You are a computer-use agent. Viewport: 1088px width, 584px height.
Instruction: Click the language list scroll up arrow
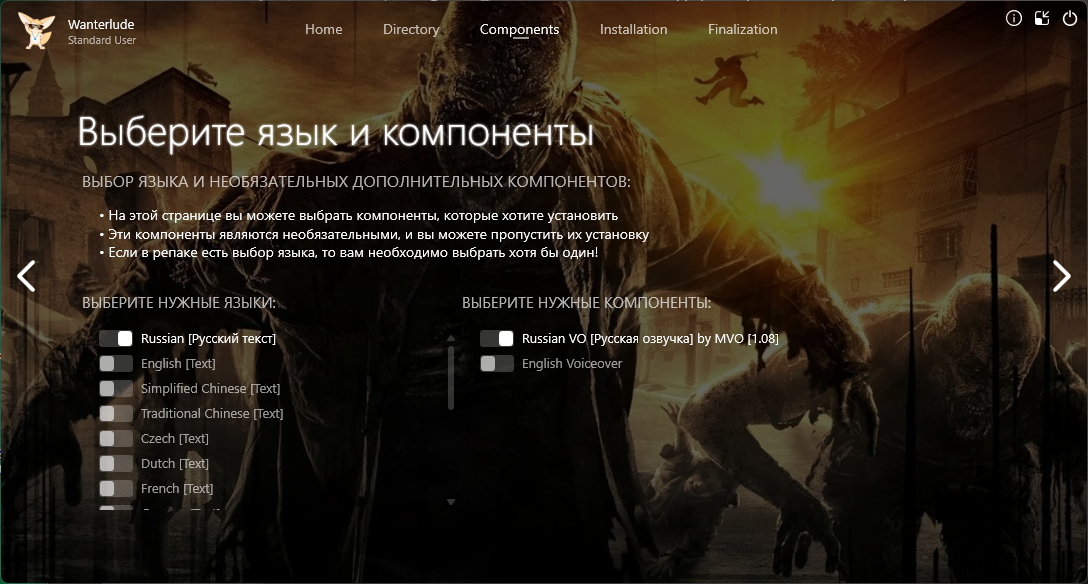[x=451, y=338]
